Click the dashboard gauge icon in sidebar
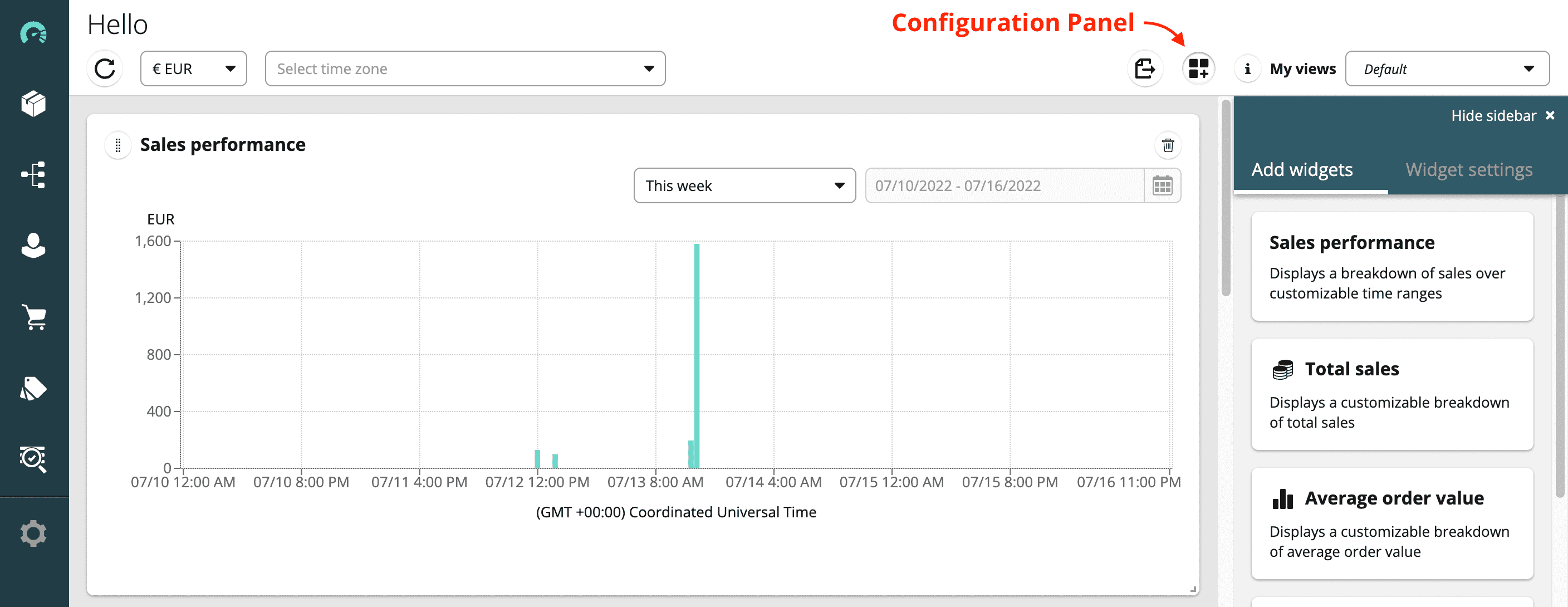This screenshot has width=1568, height=607. point(33,33)
